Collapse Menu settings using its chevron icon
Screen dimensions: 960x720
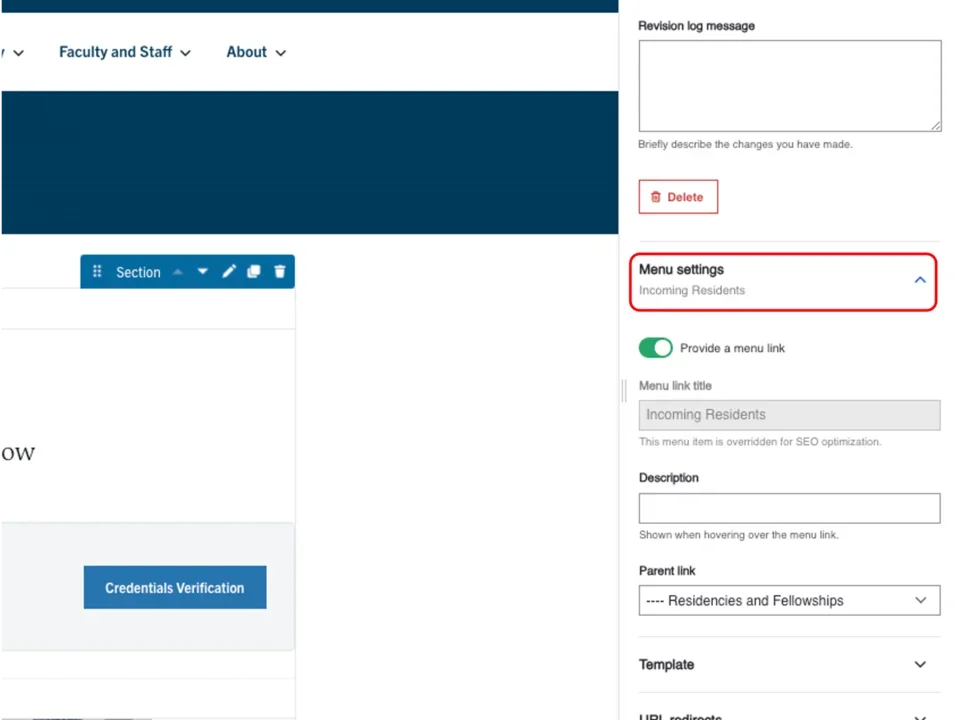click(x=919, y=280)
